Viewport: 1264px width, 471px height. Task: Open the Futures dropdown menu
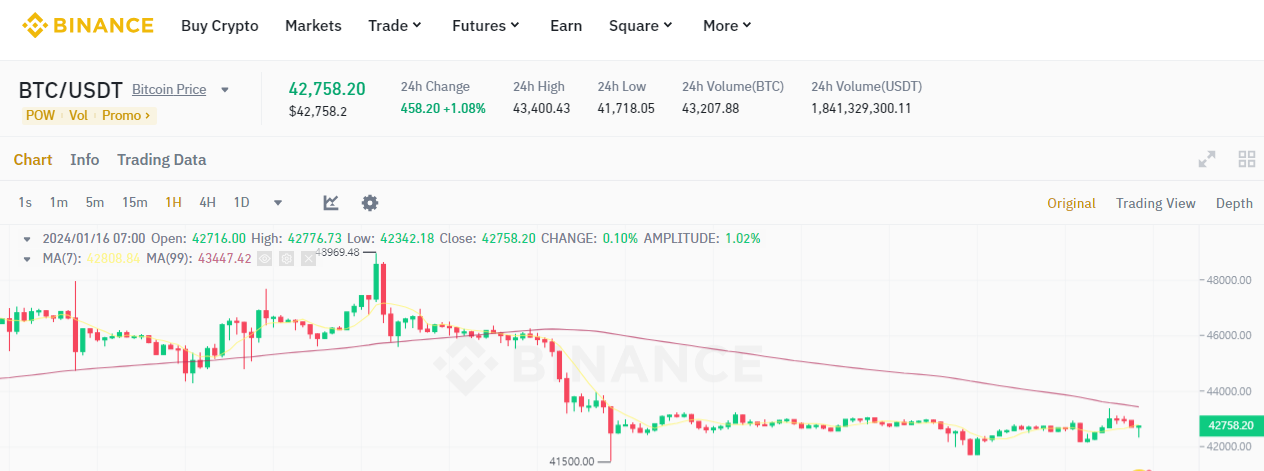tap(486, 26)
